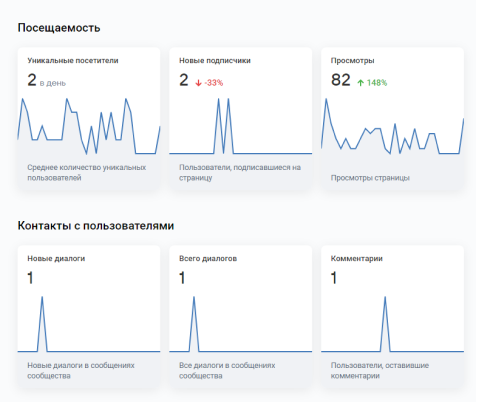Click the 'Просмотры страницы' description
This screenshot has width=481, height=402.
click(x=370, y=178)
